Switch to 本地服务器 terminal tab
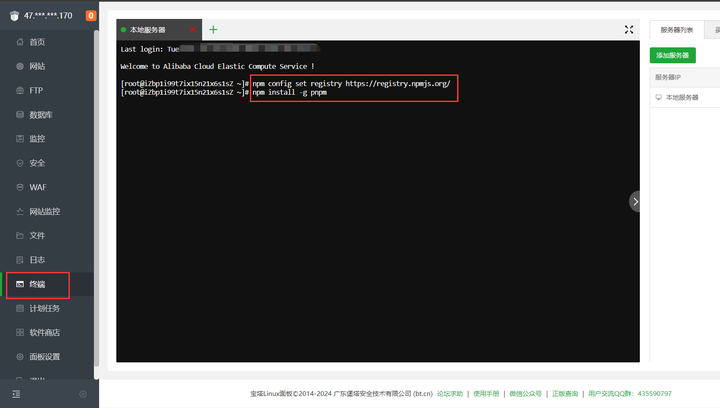The height and width of the screenshot is (408, 720). click(148, 30)
